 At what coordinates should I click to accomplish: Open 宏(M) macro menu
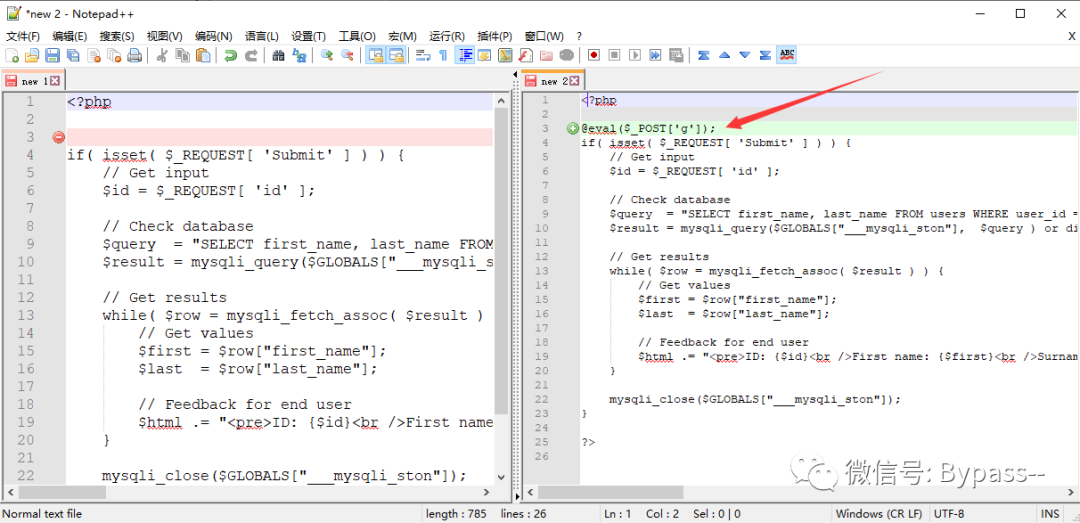[x=402, y=36]
